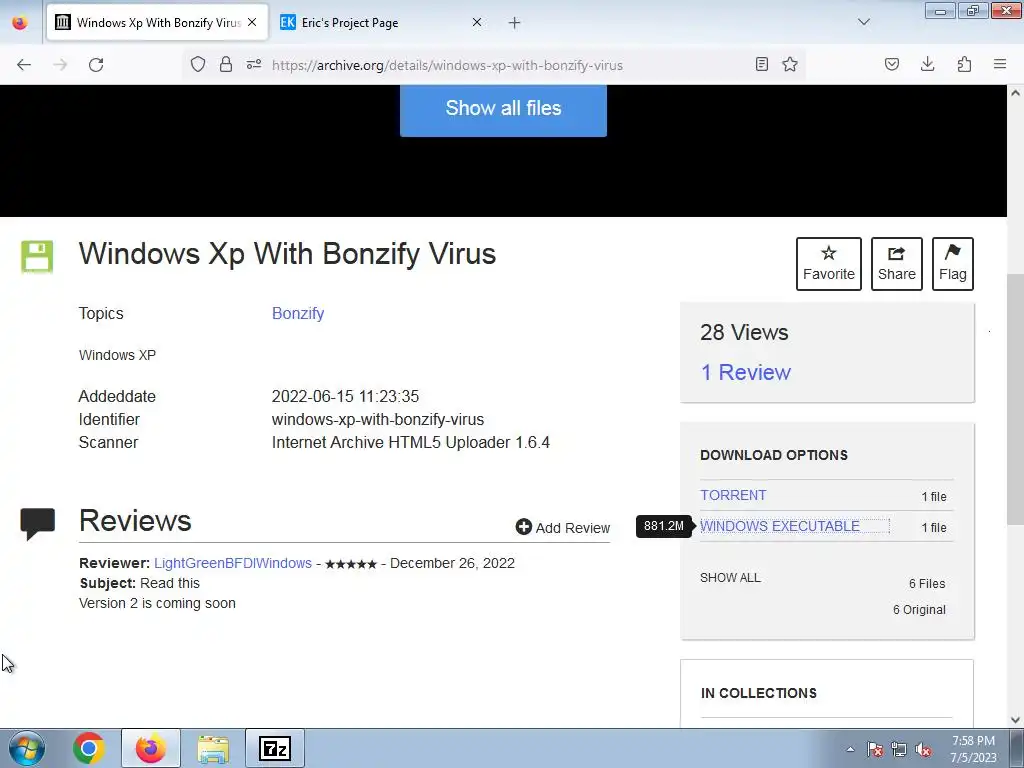Open the Firefox downloads panel
Image resolution: width=1024 pixels, height=768 pixels.
pyautogui.click(x=928, y=65)
